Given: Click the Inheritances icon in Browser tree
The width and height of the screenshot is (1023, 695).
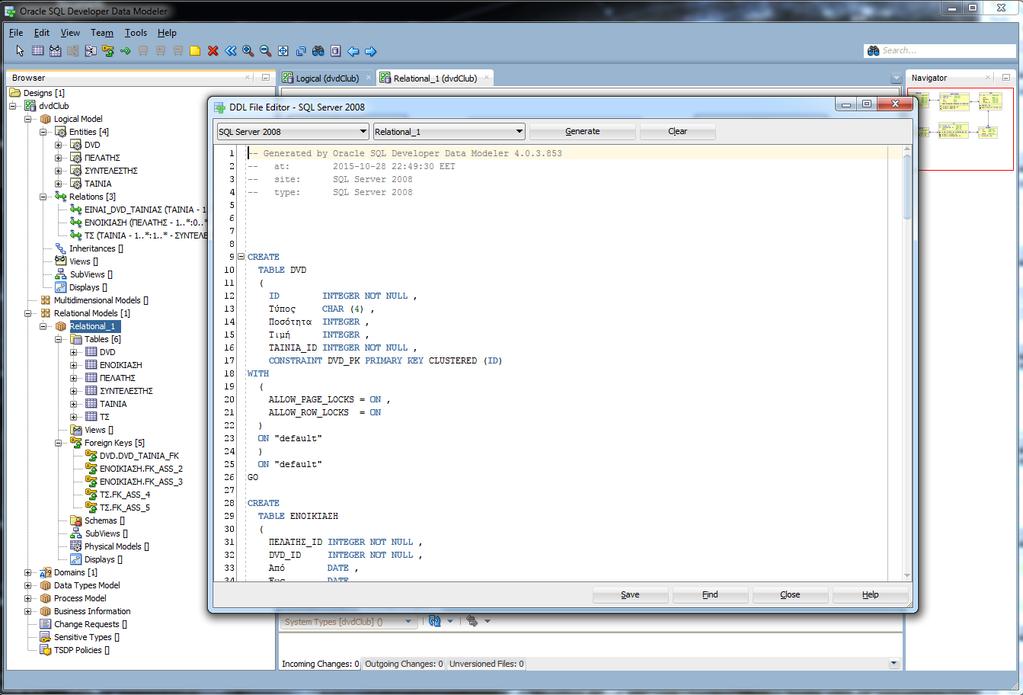Looking at the screenshot, I should pyautogui.click(x=61, y=249).
